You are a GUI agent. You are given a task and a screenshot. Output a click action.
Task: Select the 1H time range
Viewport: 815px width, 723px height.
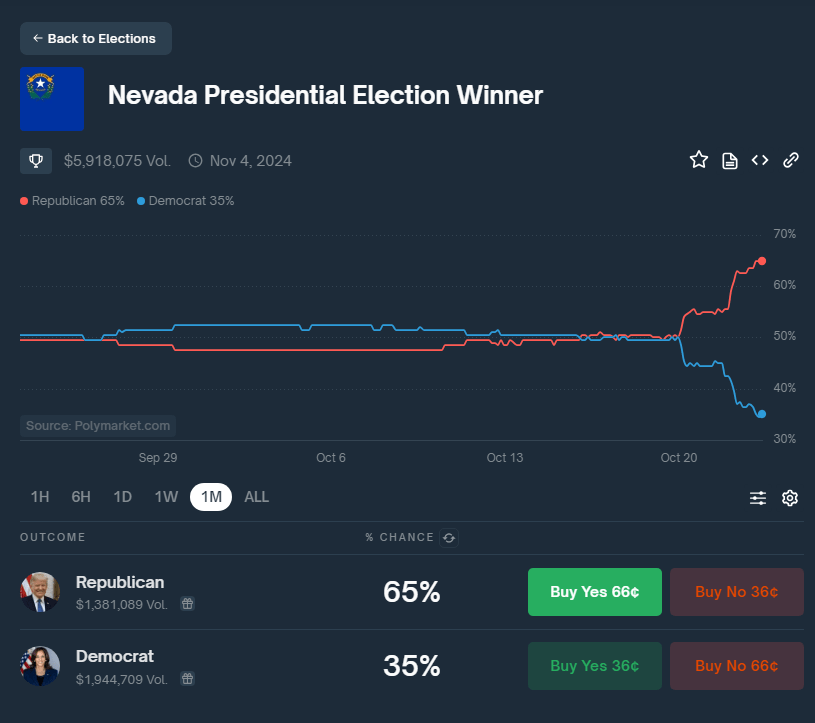[40, 497]
